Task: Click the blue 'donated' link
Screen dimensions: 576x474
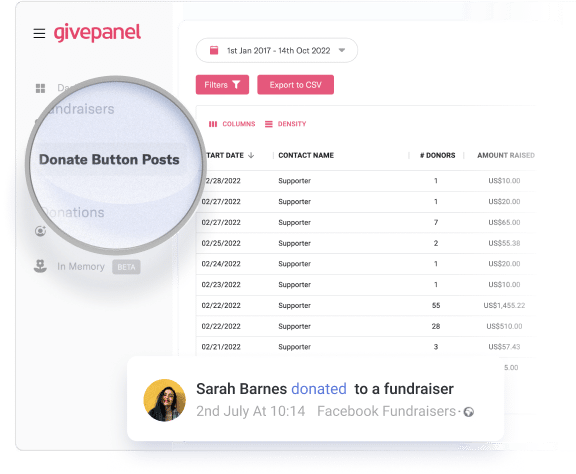Action: (x=319, y=389)
